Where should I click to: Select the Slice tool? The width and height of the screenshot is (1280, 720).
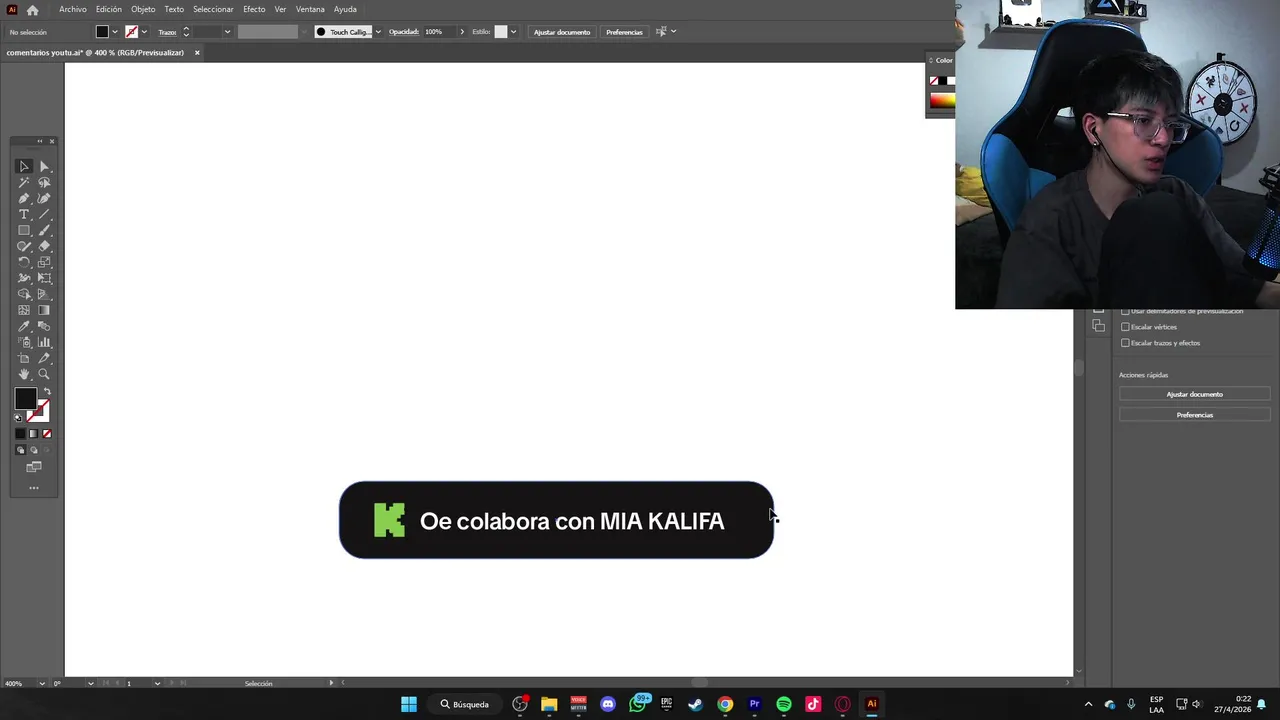[44, 358]
